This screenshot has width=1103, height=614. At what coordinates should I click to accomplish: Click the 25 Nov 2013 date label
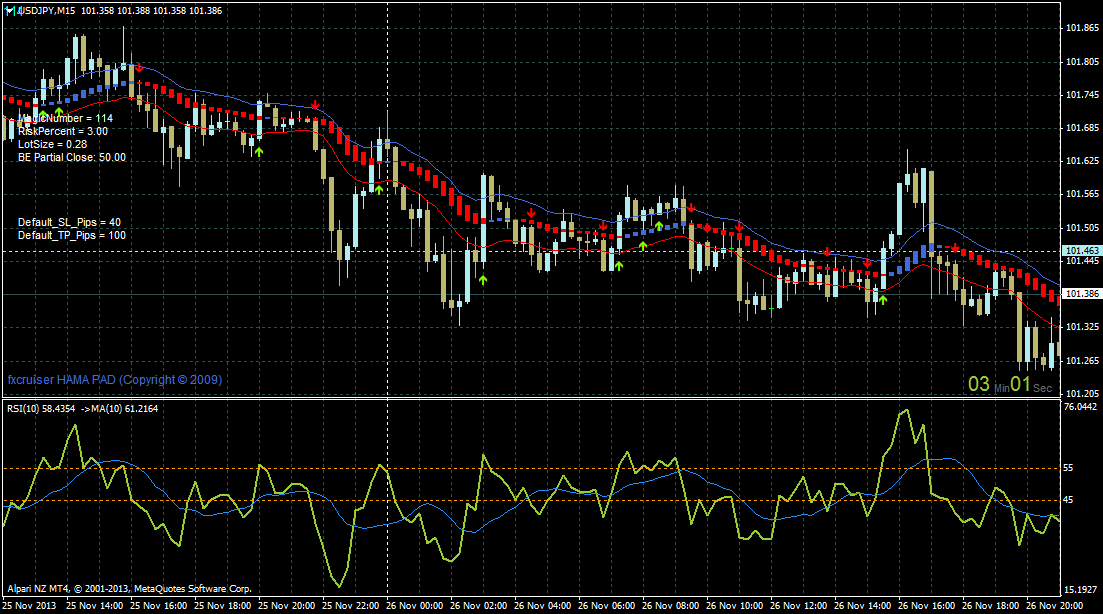coord(30,606)
